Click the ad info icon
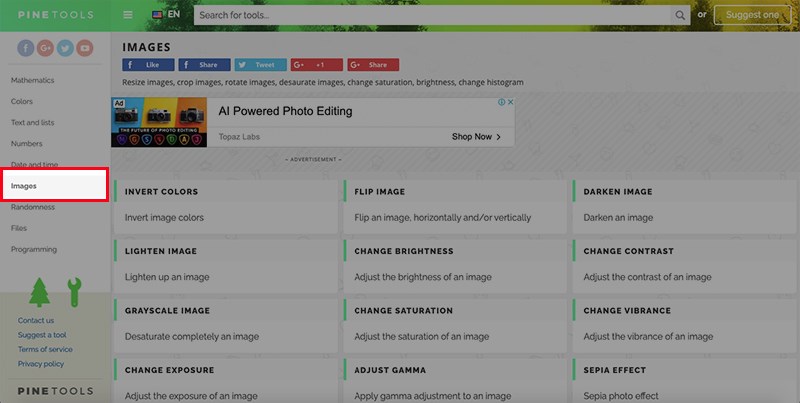This screenshot has height=403, width=800. click(x=502, y=102)
